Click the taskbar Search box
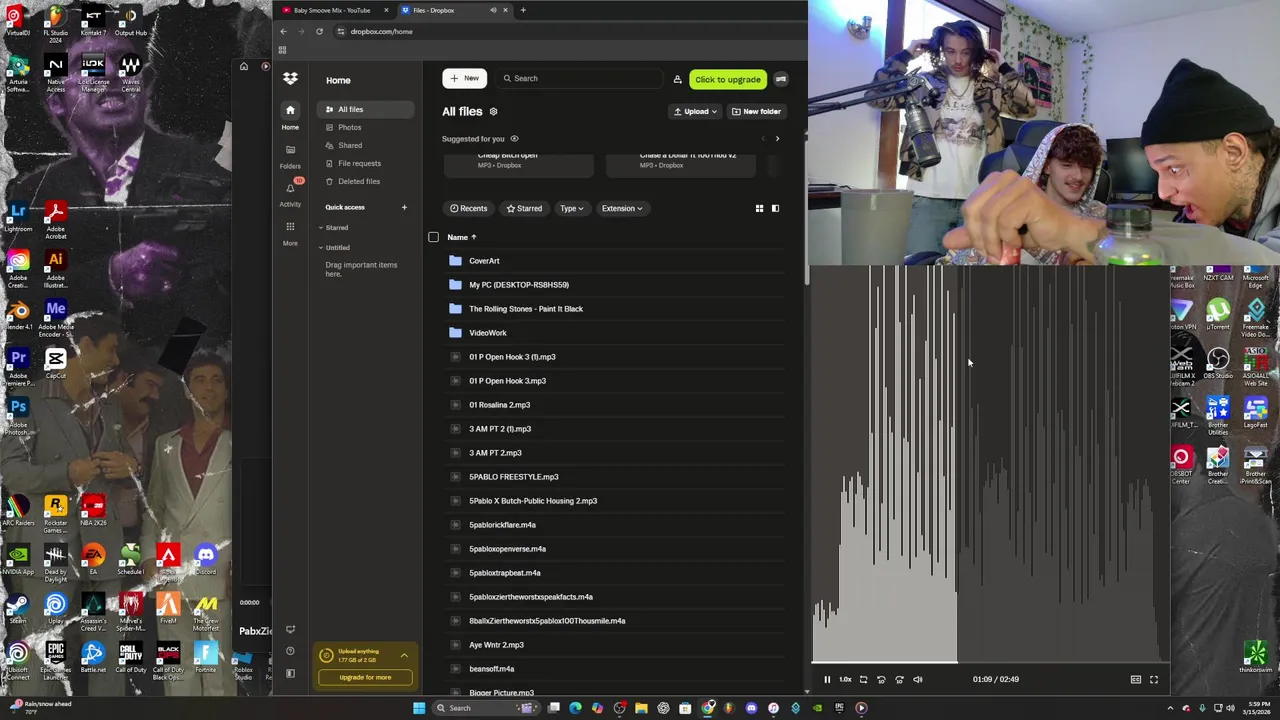Screen dimensions: 1280x720 coord(486,708)
